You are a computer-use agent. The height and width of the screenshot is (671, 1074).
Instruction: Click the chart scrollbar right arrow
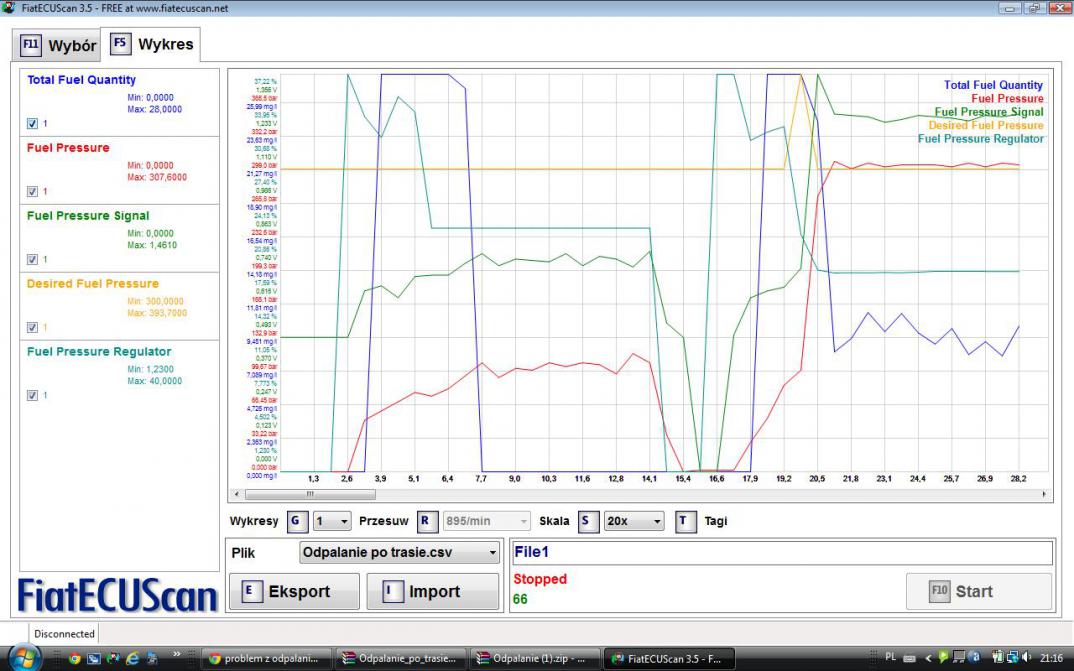tap(1044, 494)
